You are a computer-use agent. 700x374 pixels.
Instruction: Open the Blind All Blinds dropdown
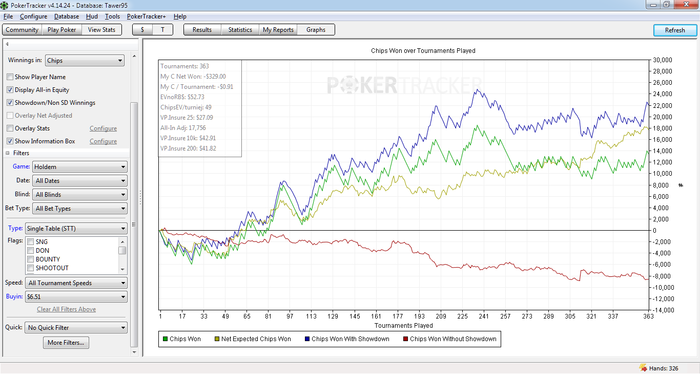click(80, 195)
